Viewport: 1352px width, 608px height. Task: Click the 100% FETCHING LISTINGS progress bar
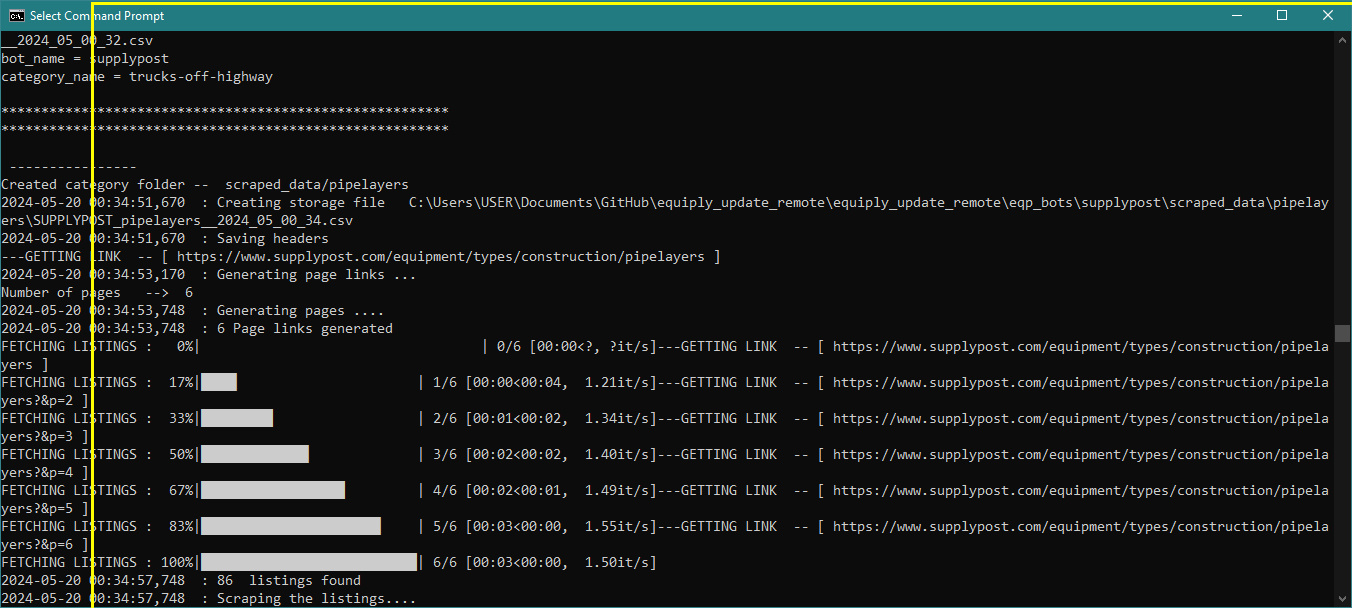point(310,561)
